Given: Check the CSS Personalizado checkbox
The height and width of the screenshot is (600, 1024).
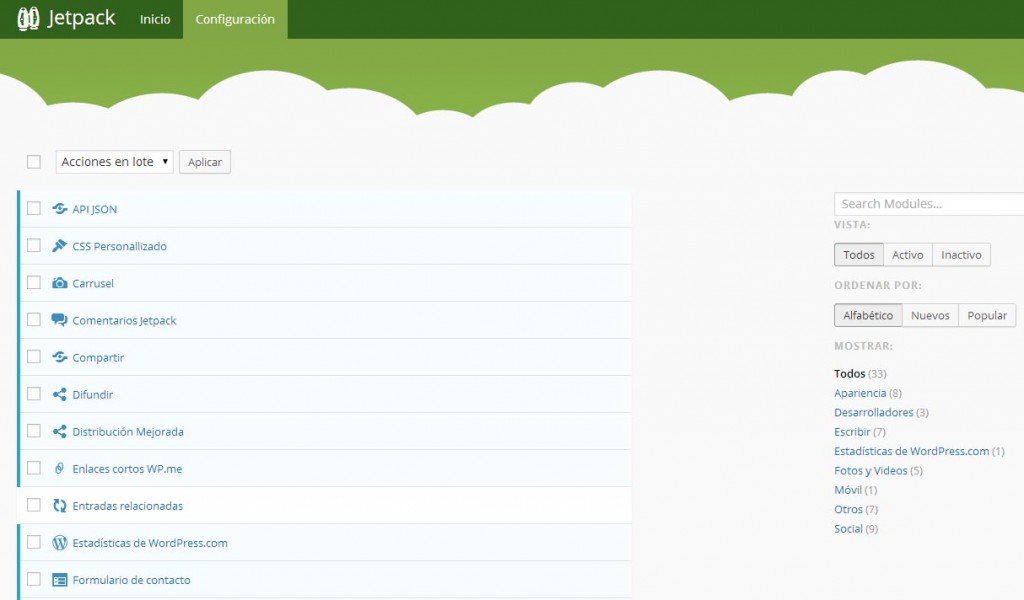Looking at the screenshot, I should 34,245.
